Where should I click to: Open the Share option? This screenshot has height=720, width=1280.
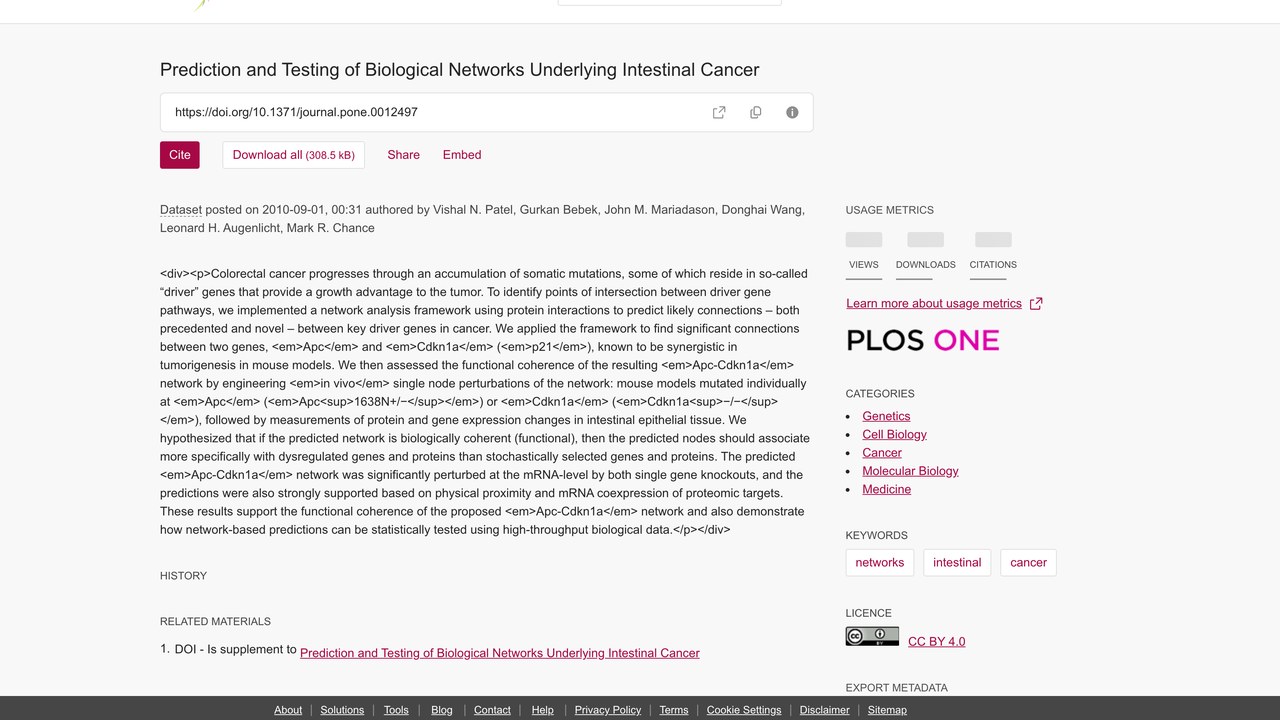404,155
